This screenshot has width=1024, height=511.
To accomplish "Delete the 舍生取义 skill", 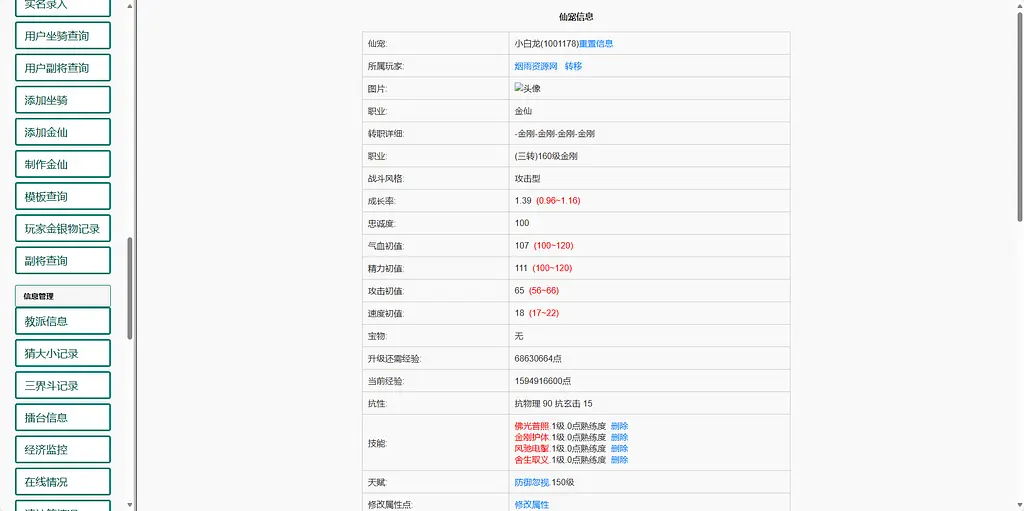I will (619, 459).
